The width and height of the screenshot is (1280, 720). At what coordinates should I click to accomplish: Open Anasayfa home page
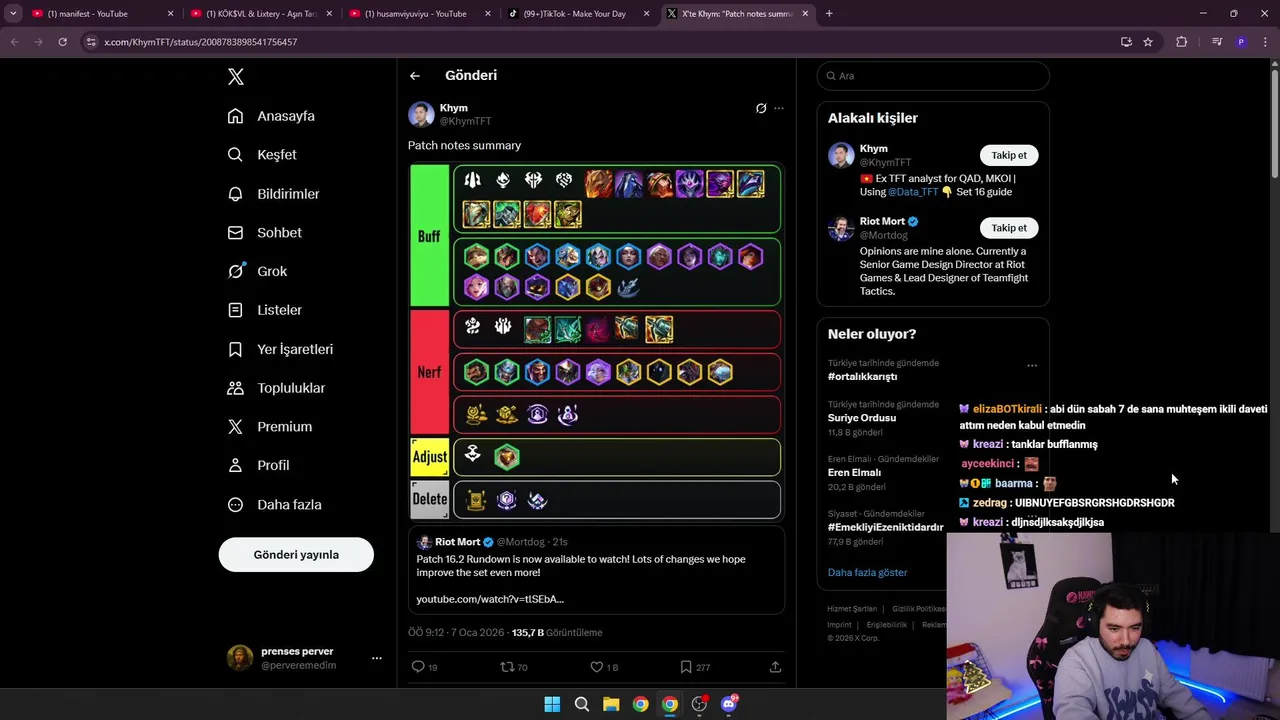tap(271, 116)
